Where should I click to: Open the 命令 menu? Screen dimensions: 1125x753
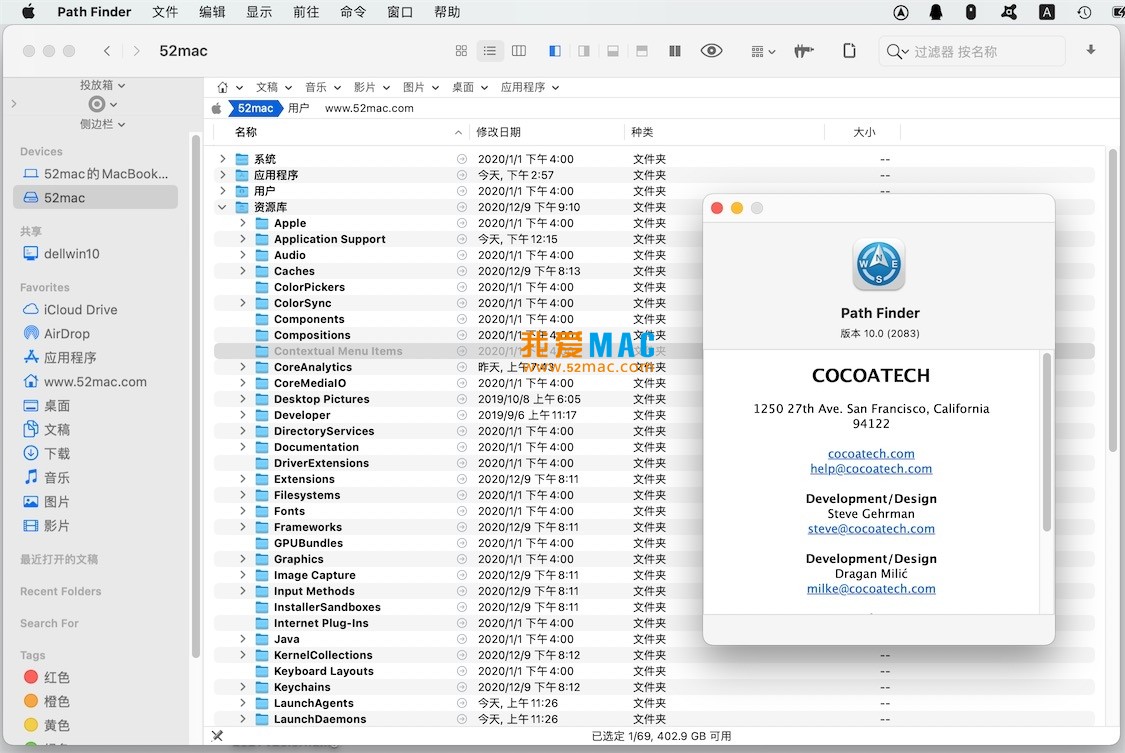[353, 12]
